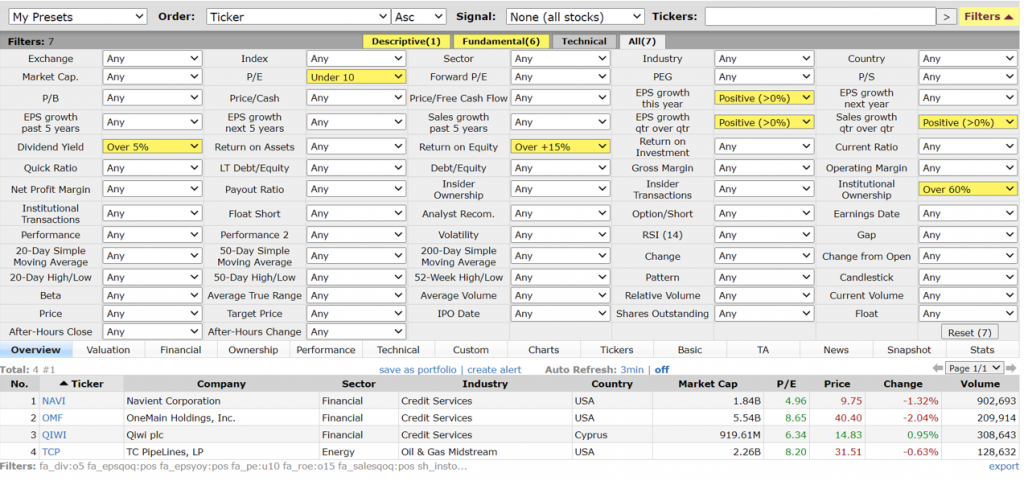
Task: Sort by the Market Cap column header
Action: 709,384
